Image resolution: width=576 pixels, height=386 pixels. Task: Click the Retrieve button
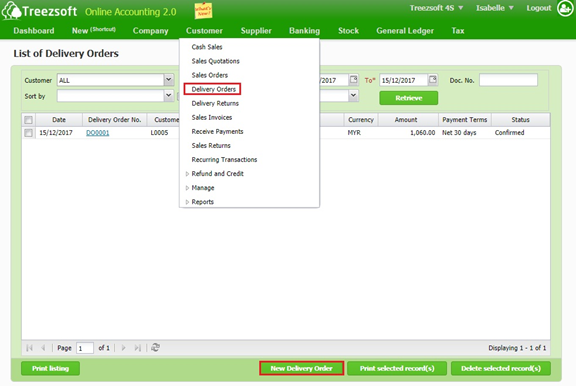[408, 98]
